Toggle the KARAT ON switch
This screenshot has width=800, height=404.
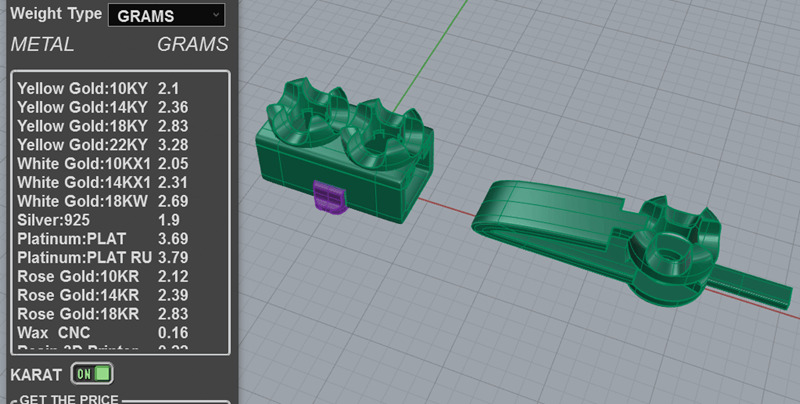[x=92, y=374]
